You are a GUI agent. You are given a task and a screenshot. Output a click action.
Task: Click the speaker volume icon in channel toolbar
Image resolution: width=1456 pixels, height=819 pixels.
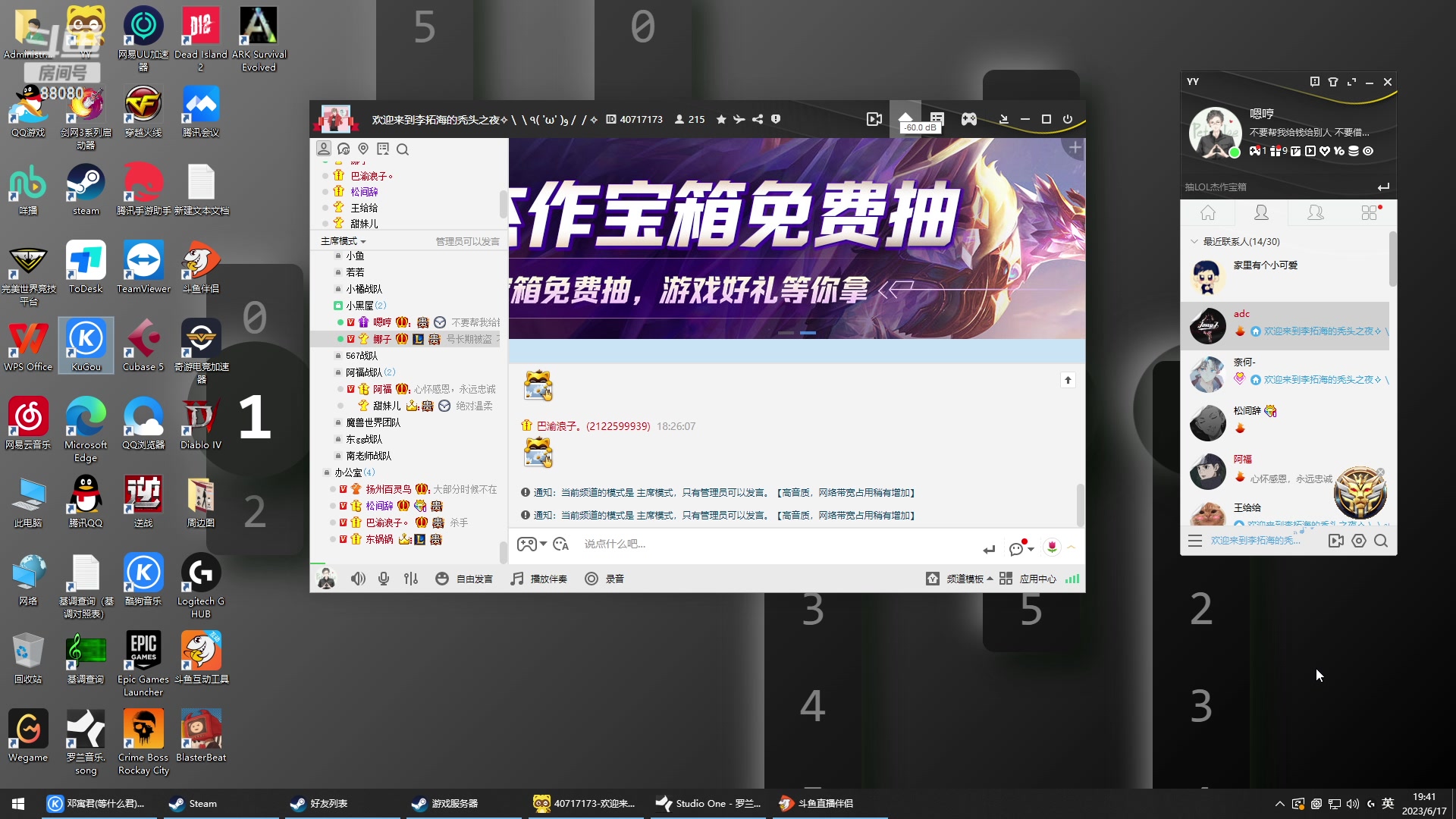click(x=358, y=578)
